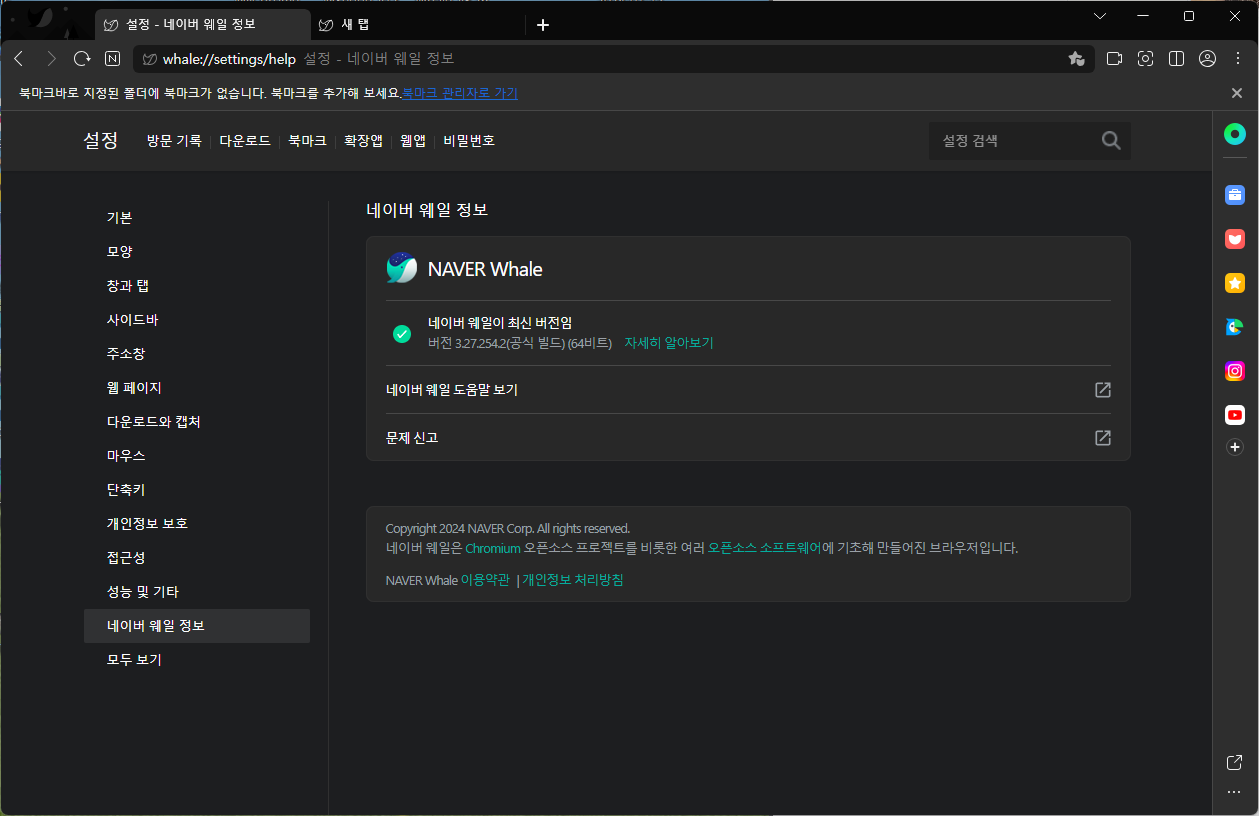The height and width of the screenshot is (816, 1259).
Task: Select the 설정 - 네이버 웨일 정보 tab
Action: (x=203, y=25)
